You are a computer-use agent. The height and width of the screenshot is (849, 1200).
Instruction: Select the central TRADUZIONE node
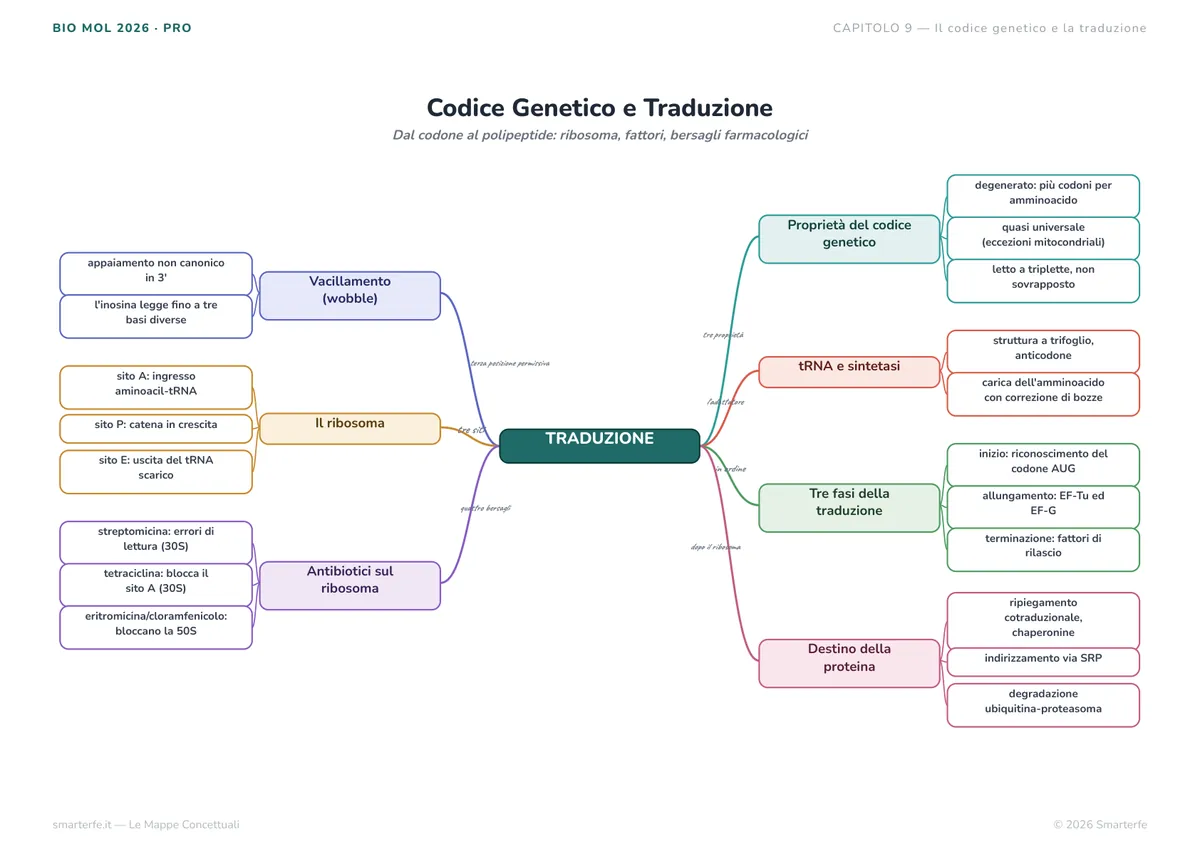[600, 446]
